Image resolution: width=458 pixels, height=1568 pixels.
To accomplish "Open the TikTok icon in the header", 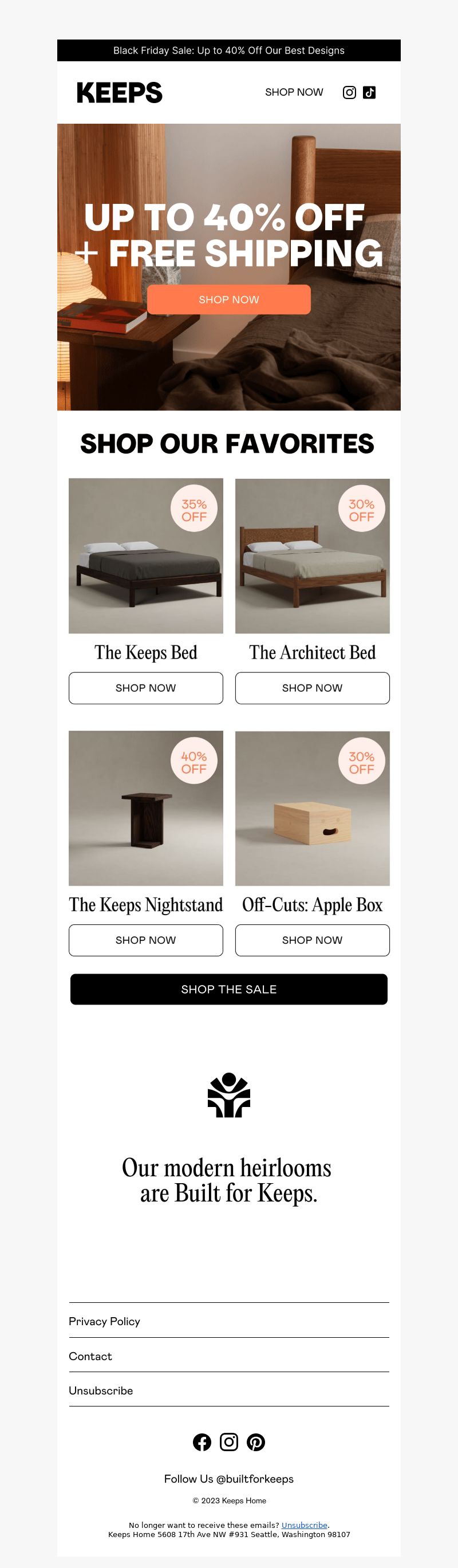I will pyautogui.click(x=369, y=93).
